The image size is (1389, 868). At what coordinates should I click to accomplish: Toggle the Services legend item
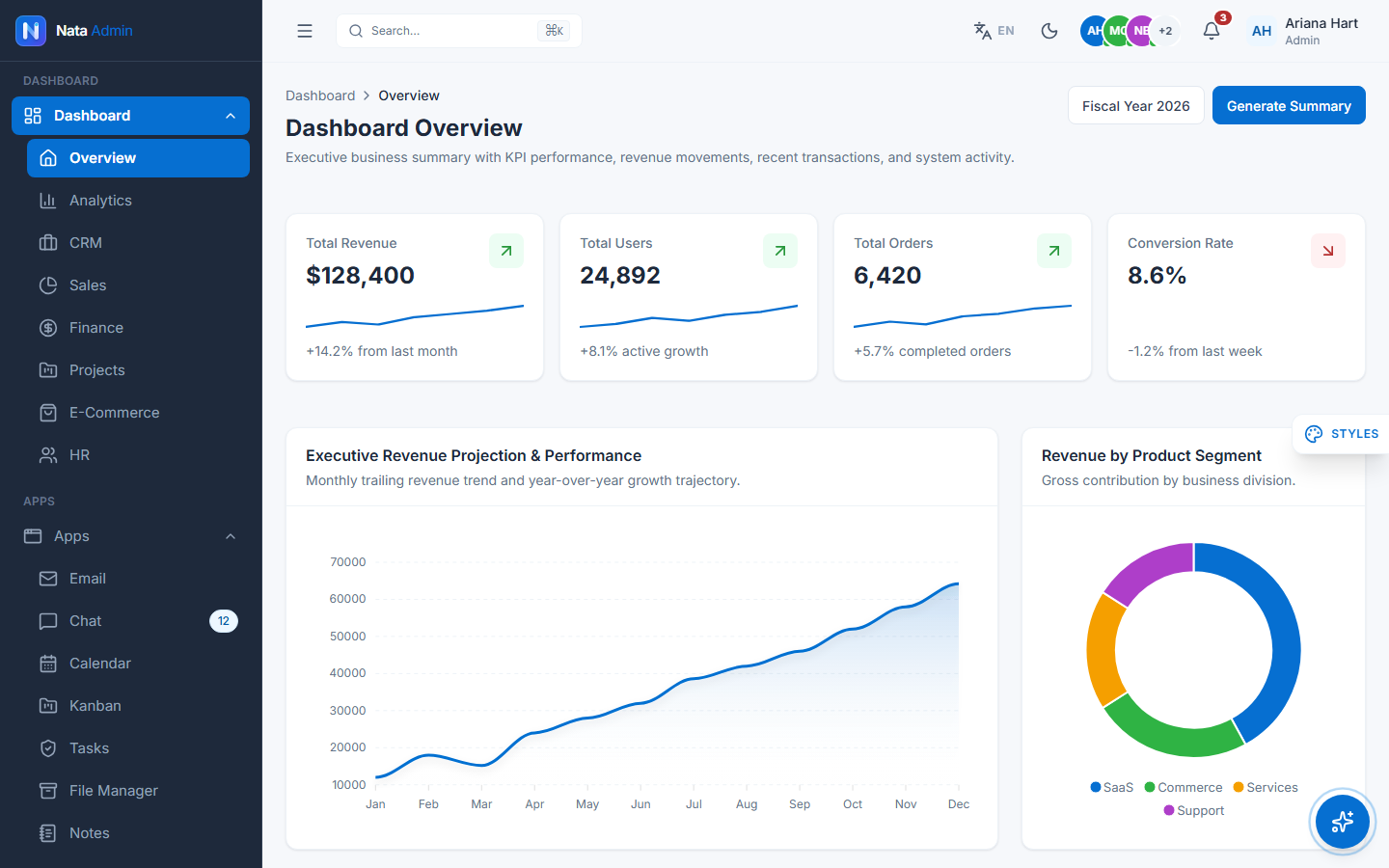point(1266,788)
